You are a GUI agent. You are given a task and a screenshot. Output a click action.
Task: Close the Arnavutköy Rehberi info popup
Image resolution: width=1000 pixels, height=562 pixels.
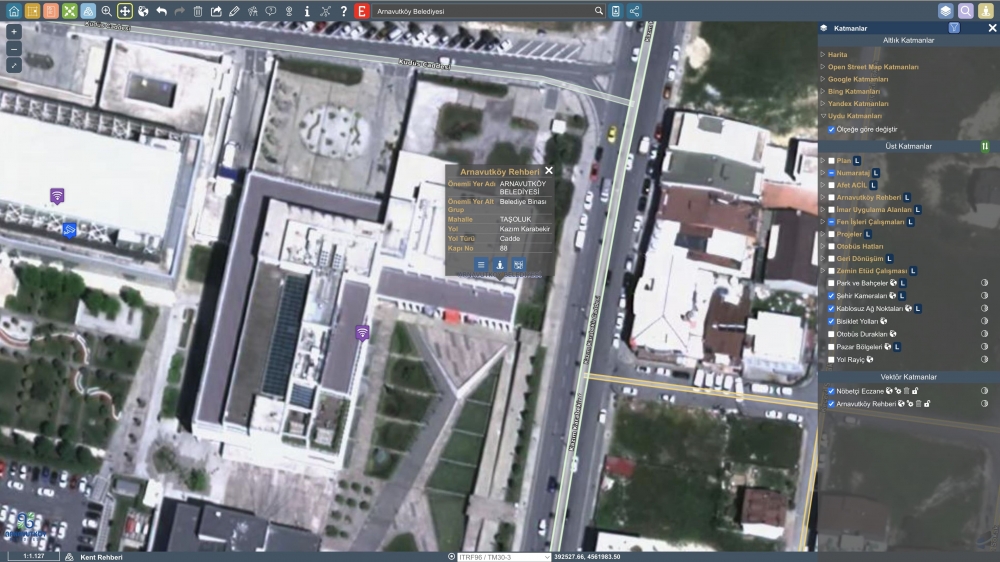click(549, 171)
